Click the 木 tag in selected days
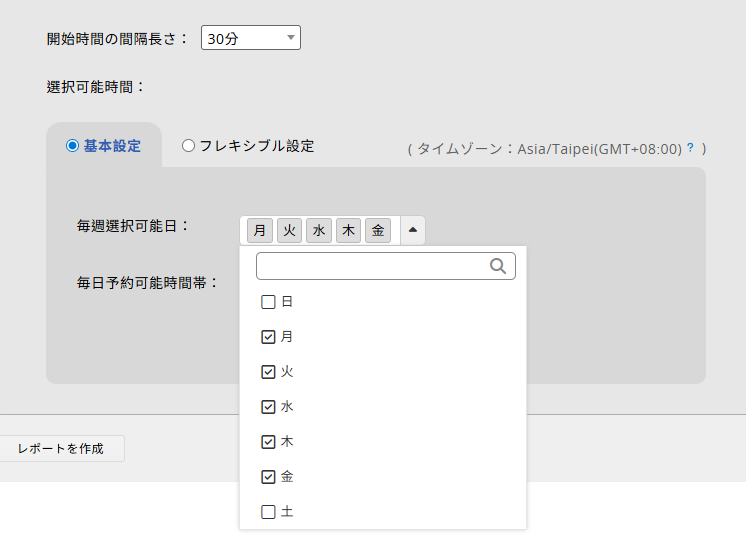 click(x=348, y=231)
